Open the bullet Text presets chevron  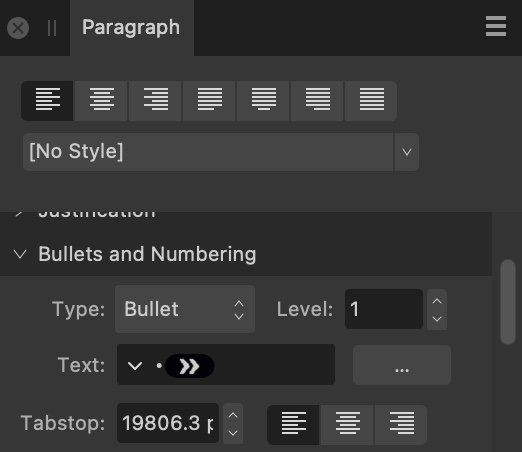pyautogui.click(x=135, y=366)
